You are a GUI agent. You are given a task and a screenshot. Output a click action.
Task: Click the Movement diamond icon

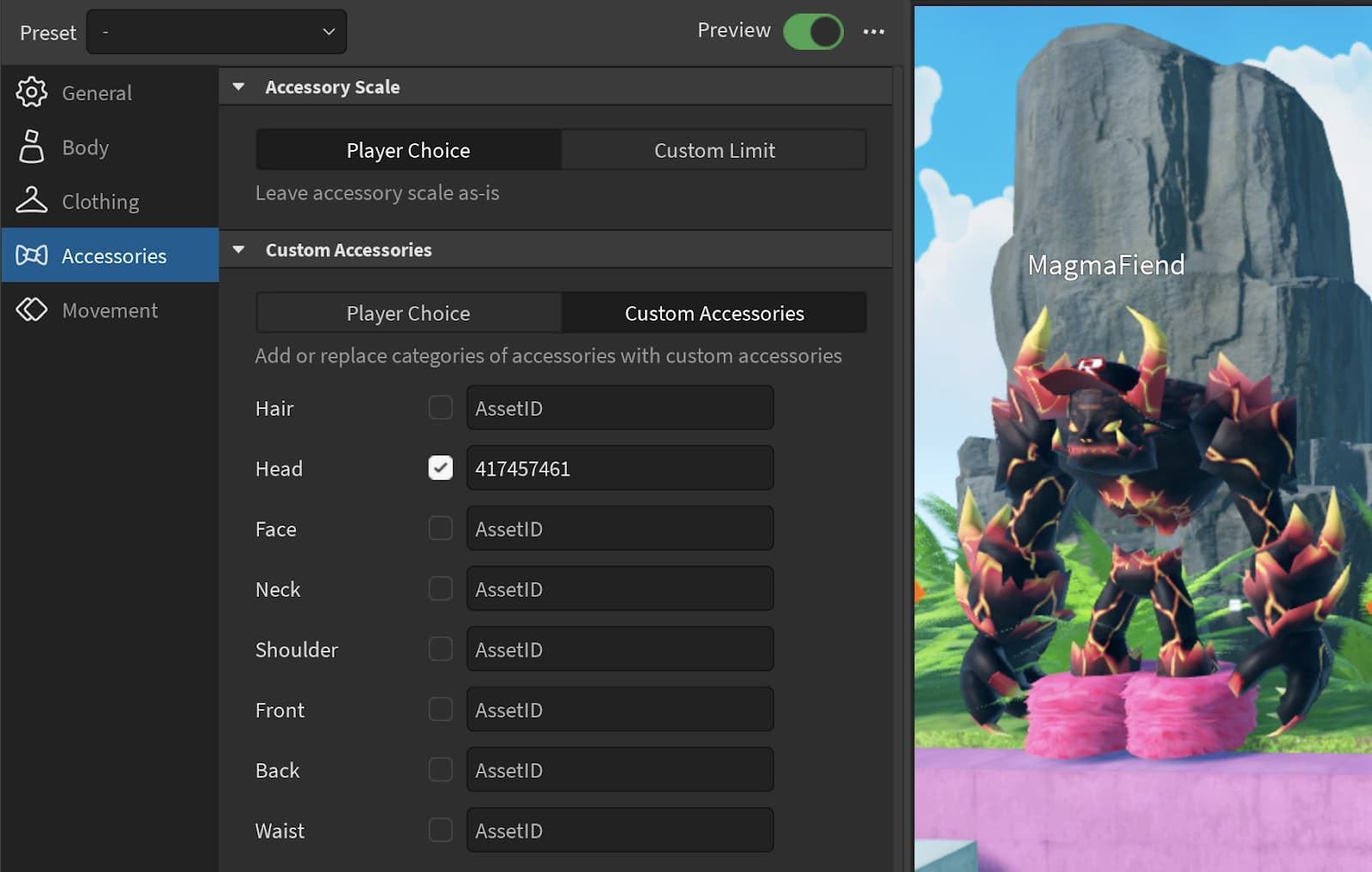pyautogui.click(x=32, y=310)
